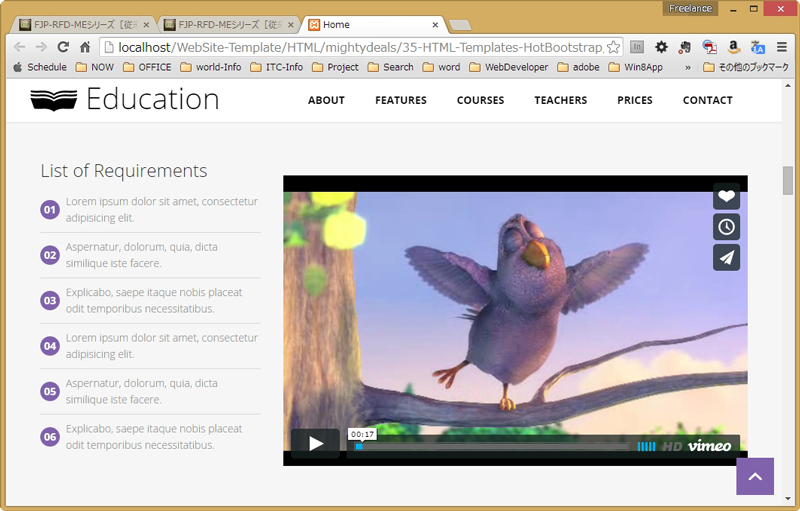Open the CONTACT navigation link
This screenshot has height=511, width=800.
coord(708,100)
